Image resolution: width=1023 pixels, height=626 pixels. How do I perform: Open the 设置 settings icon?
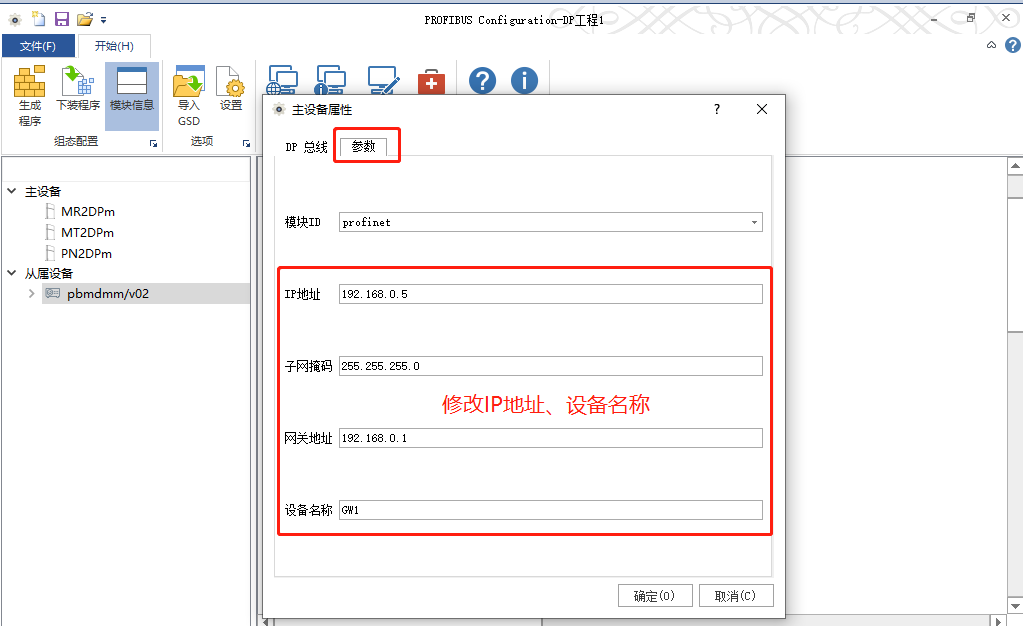231,89
